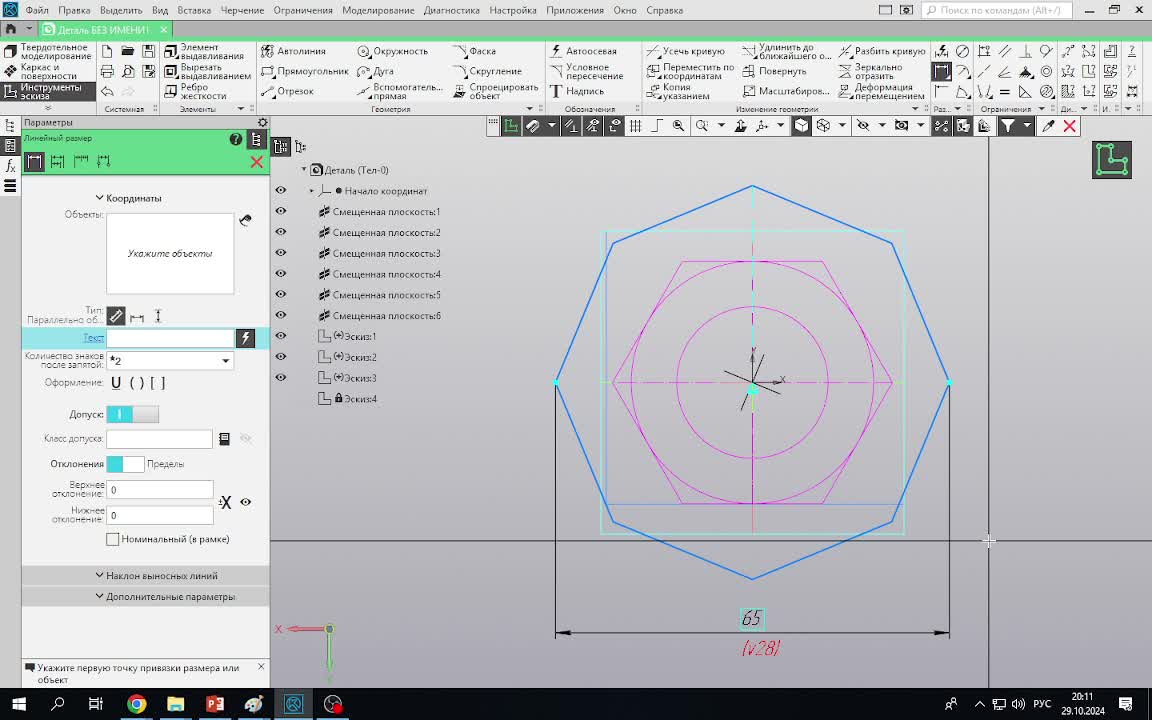This screenshot has width=1152, height=720.
Task: Toggle visibility of Начало координат
Action: [x=281, y=190]
